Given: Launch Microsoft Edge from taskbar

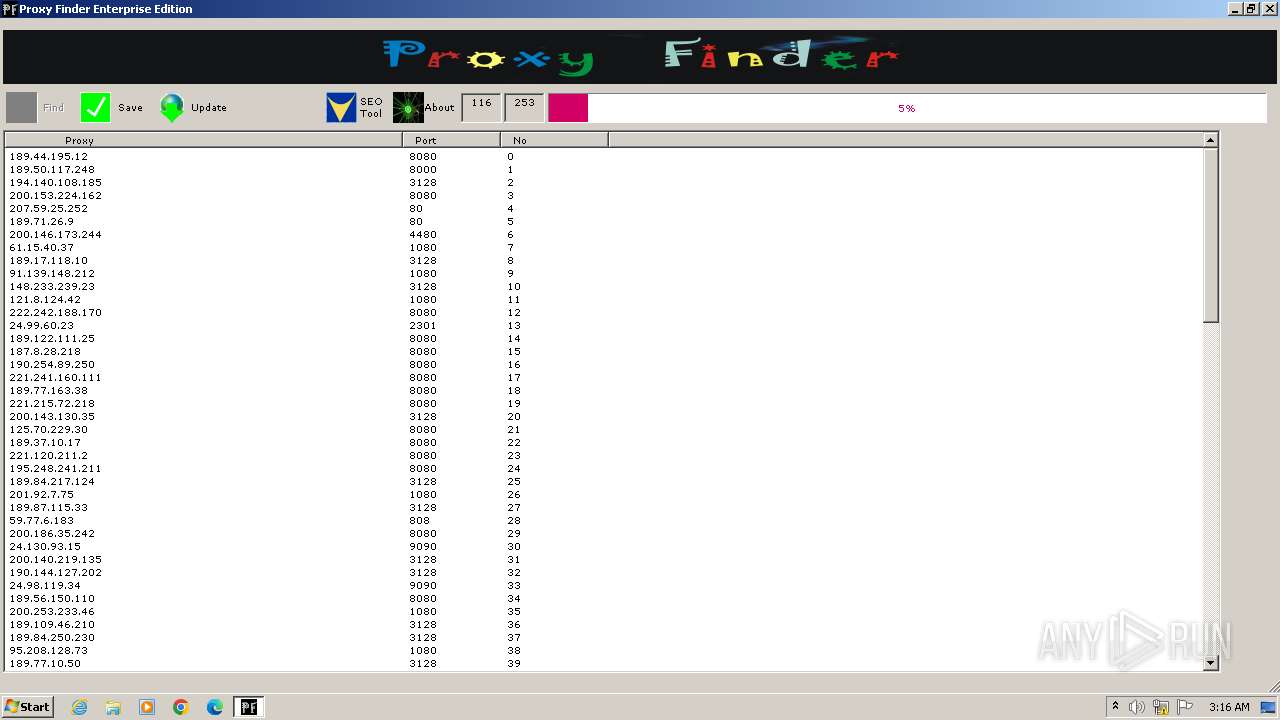Looking at the screenshot, I should pos(215,707).
